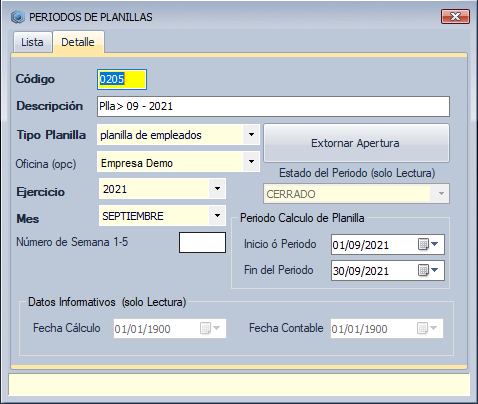The height and width of the screenshot is (404, 478).
Task: Click the Extornar Apertura button
Action: (x=356, y=143)
